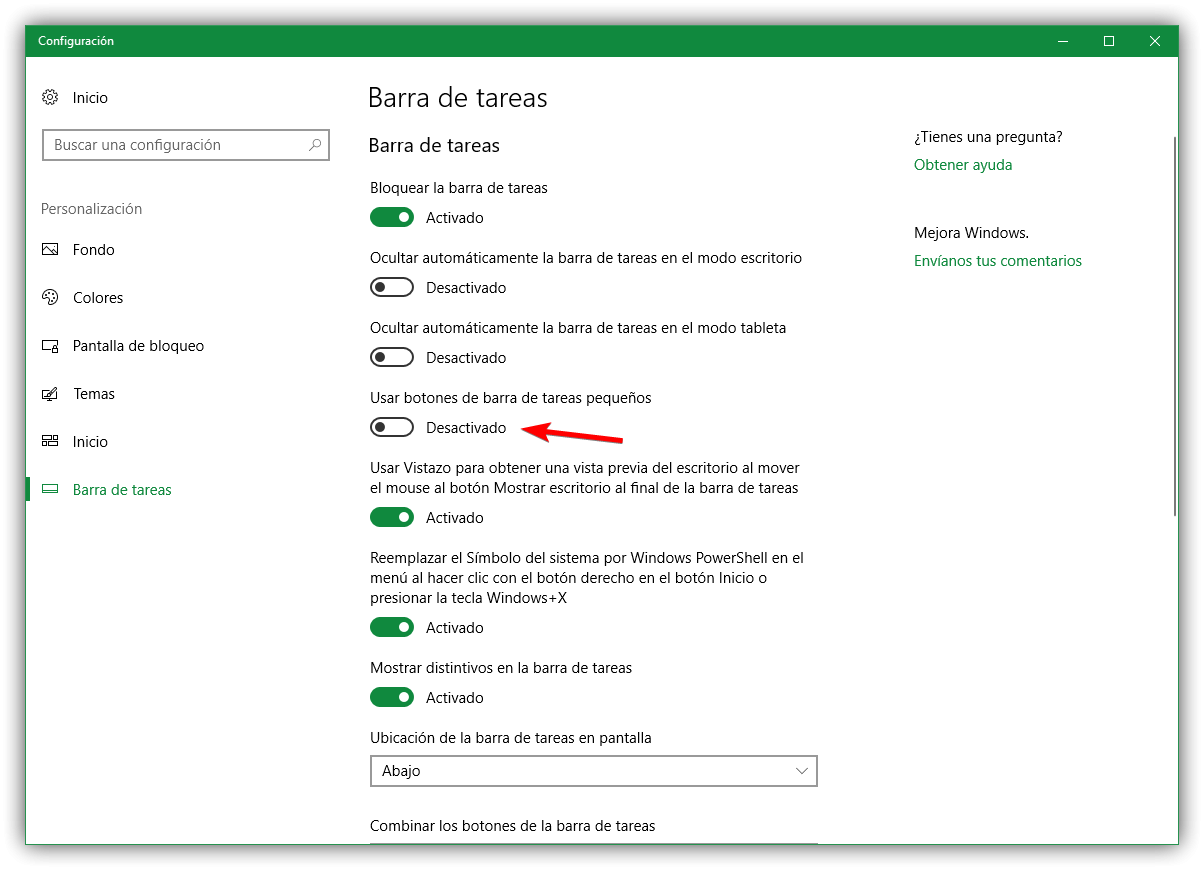Turn on auto-hide taskbar in modo escritorio
1204x870 pixels.
(x=392, y=288)
